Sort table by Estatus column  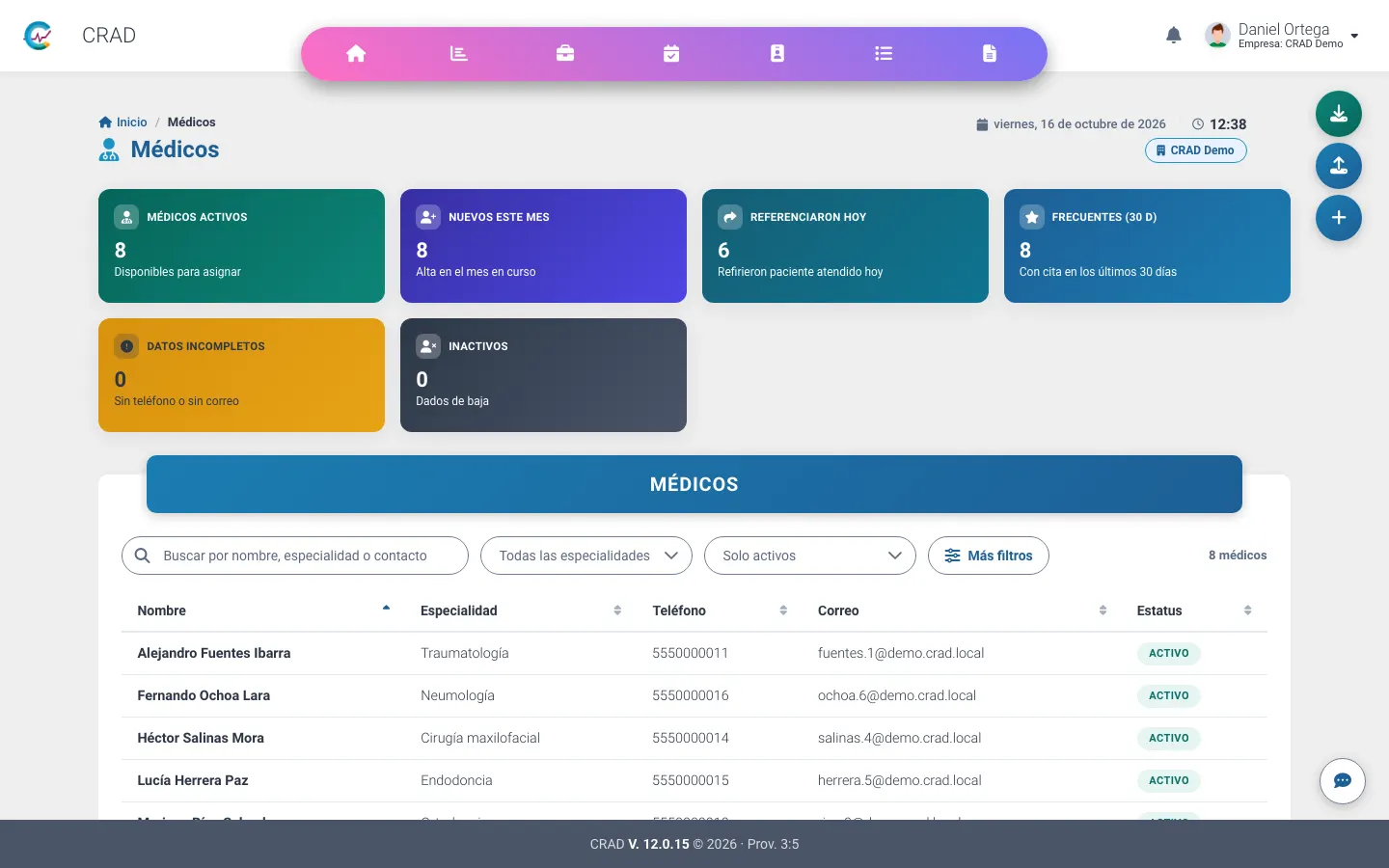pyautogui.click(x=1194, y=610)
